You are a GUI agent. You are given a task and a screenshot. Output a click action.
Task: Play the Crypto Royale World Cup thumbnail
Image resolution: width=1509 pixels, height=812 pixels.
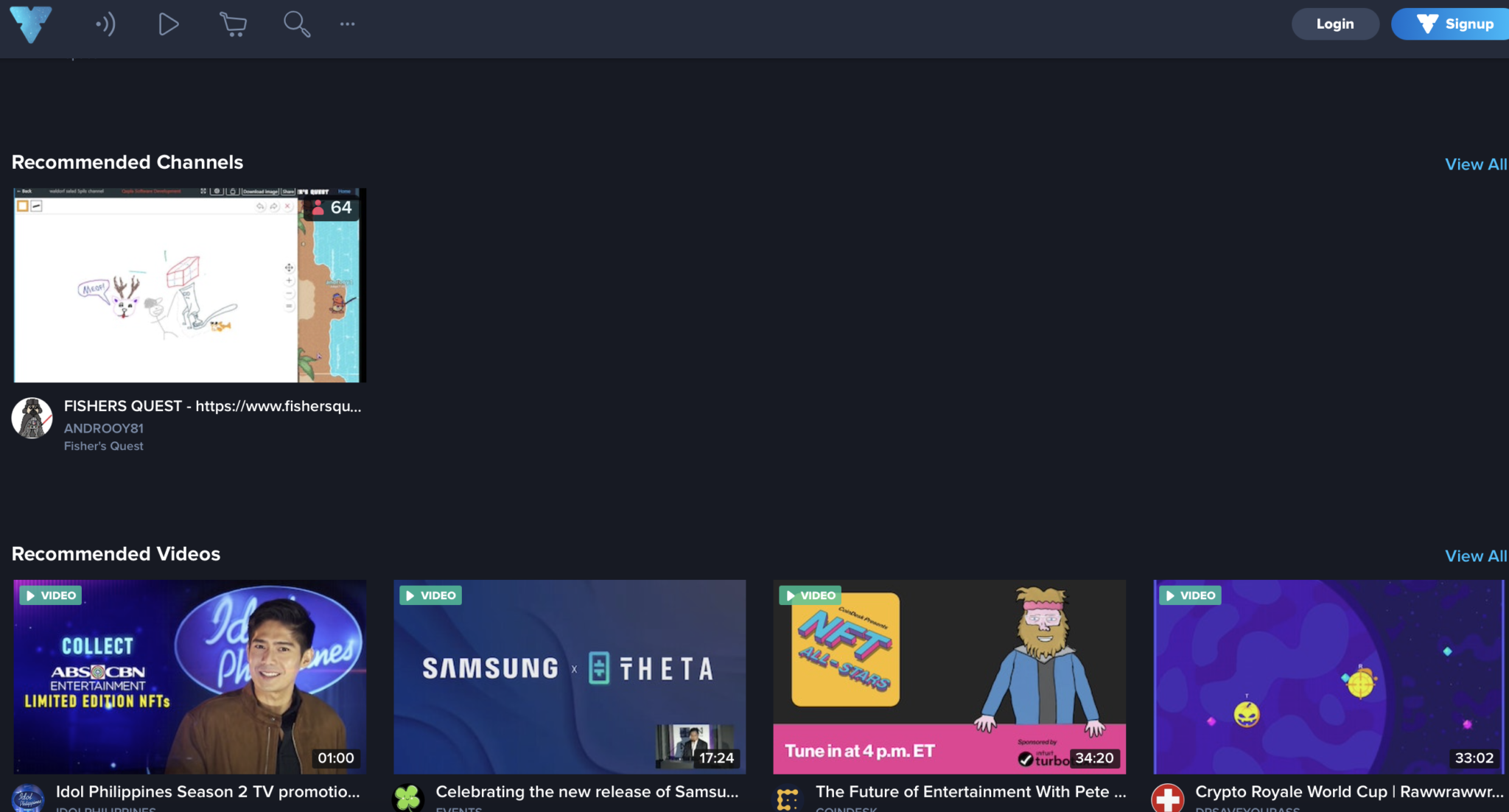coord(1328,676)
